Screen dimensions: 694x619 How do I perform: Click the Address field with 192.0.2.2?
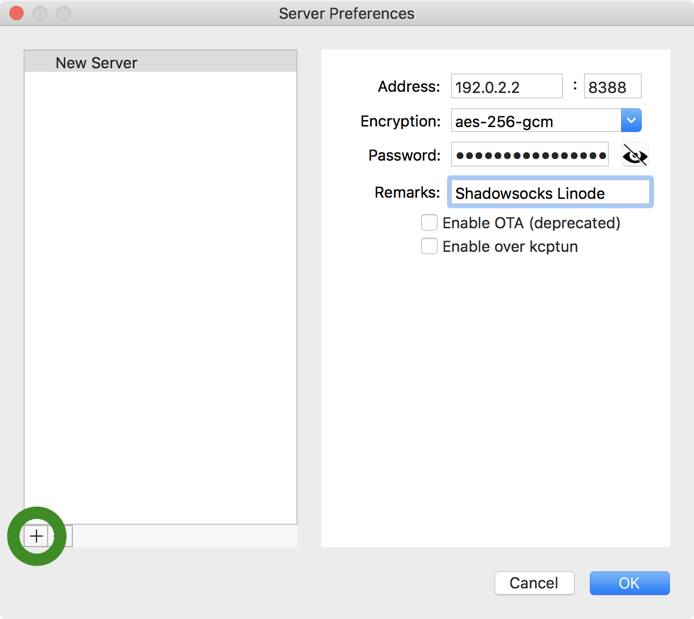pos(506,87)
